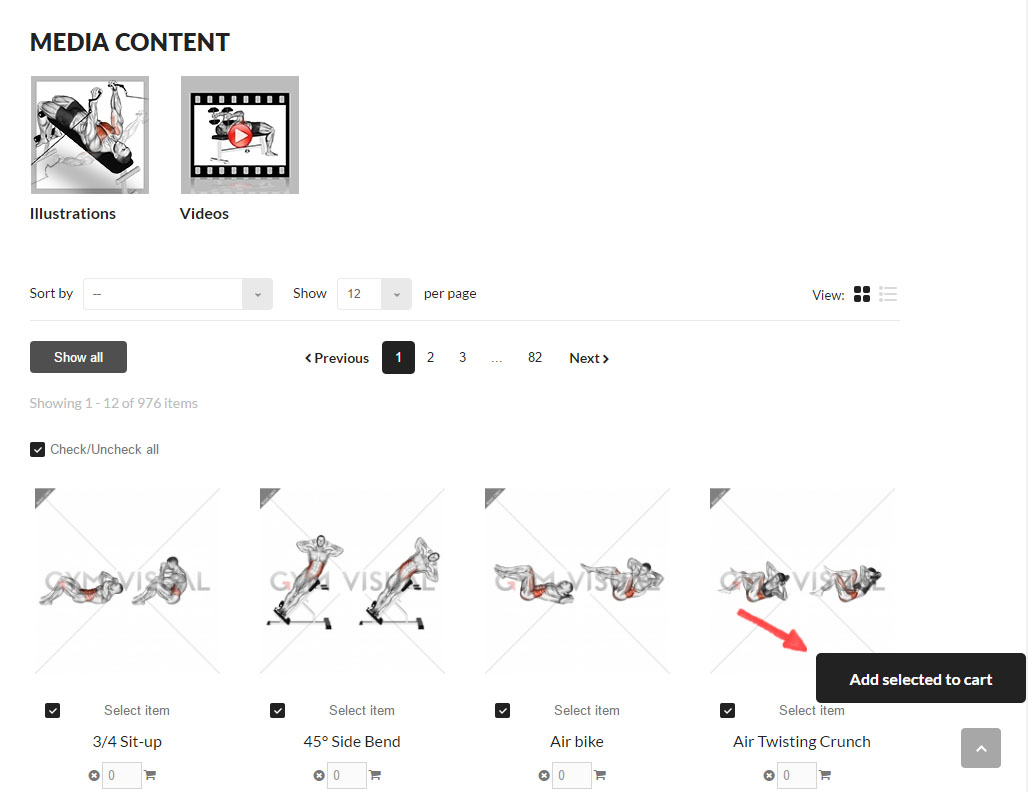The image size is (1028, 792).
Task: Click quantity field under 45° Side Bend
Action: click(x=347, y=775)
